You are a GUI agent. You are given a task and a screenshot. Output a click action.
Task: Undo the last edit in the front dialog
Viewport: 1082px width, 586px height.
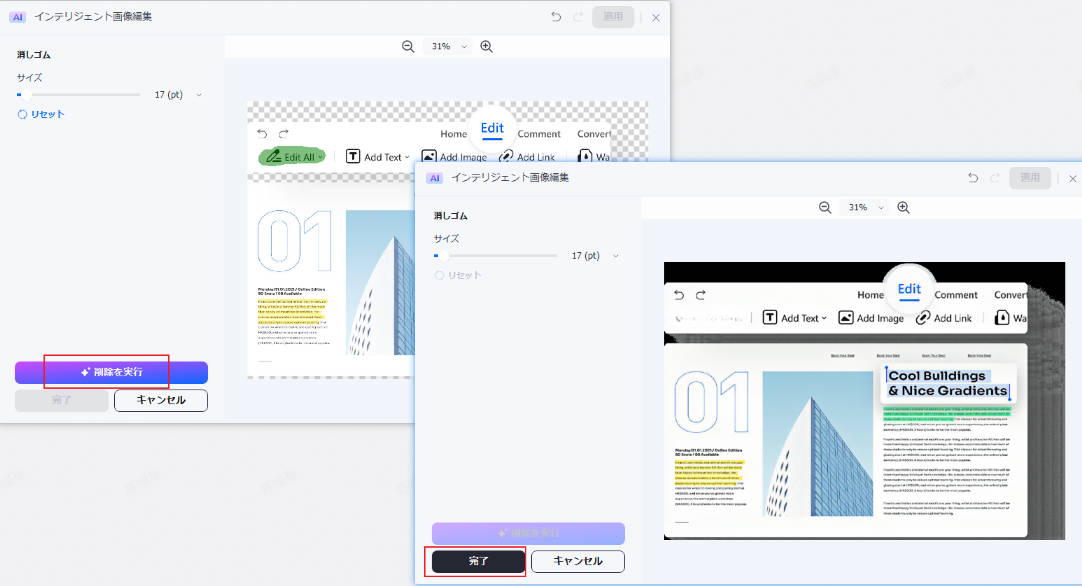(971, 177)
